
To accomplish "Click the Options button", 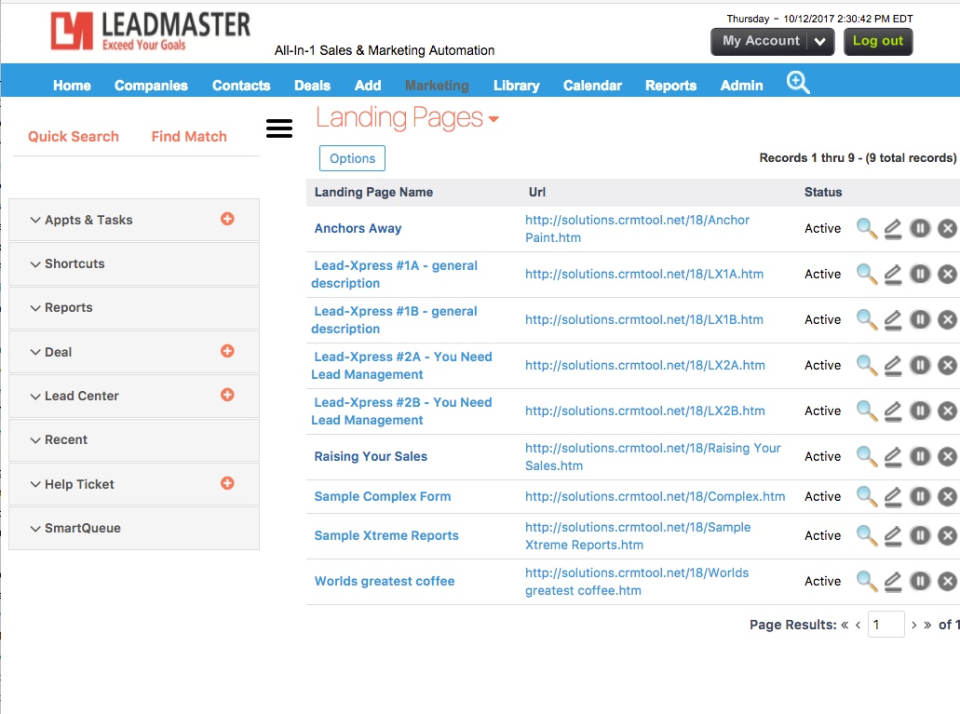I will coord(351,158).
